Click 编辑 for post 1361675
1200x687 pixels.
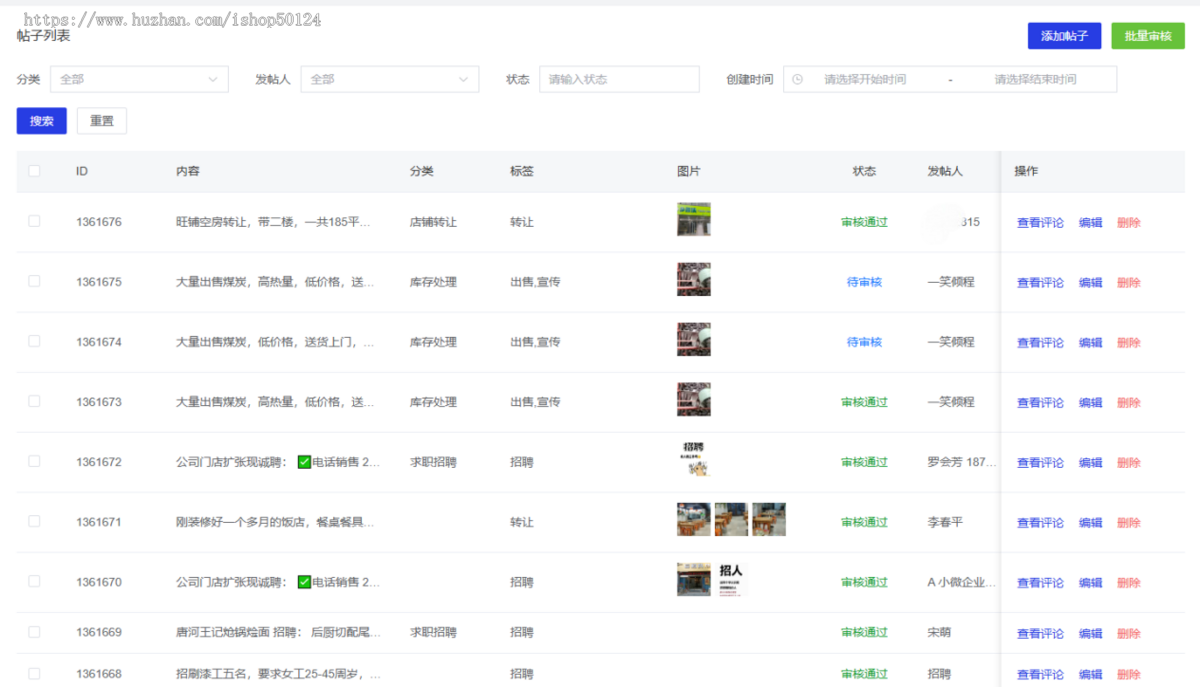coord(1090,282)
